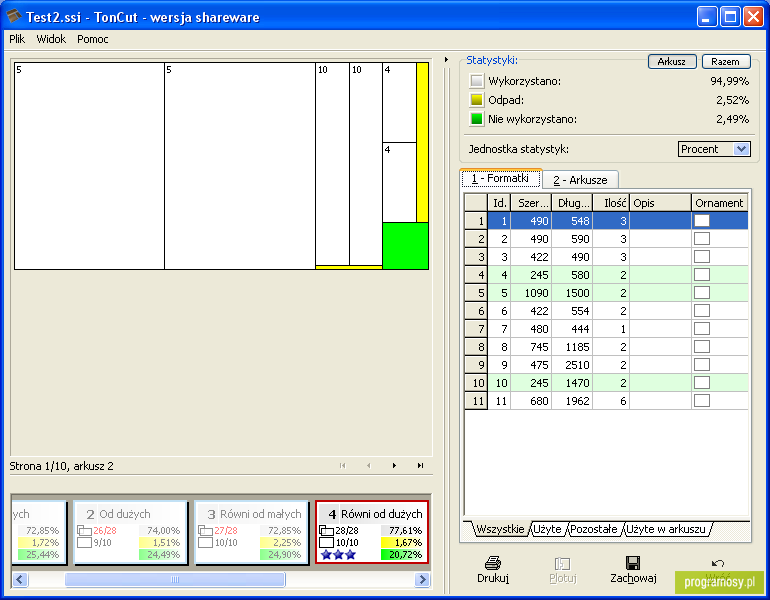Select the Równi od dużych result card
Viewport: 770px width, 600px height.
coord(372,532)
